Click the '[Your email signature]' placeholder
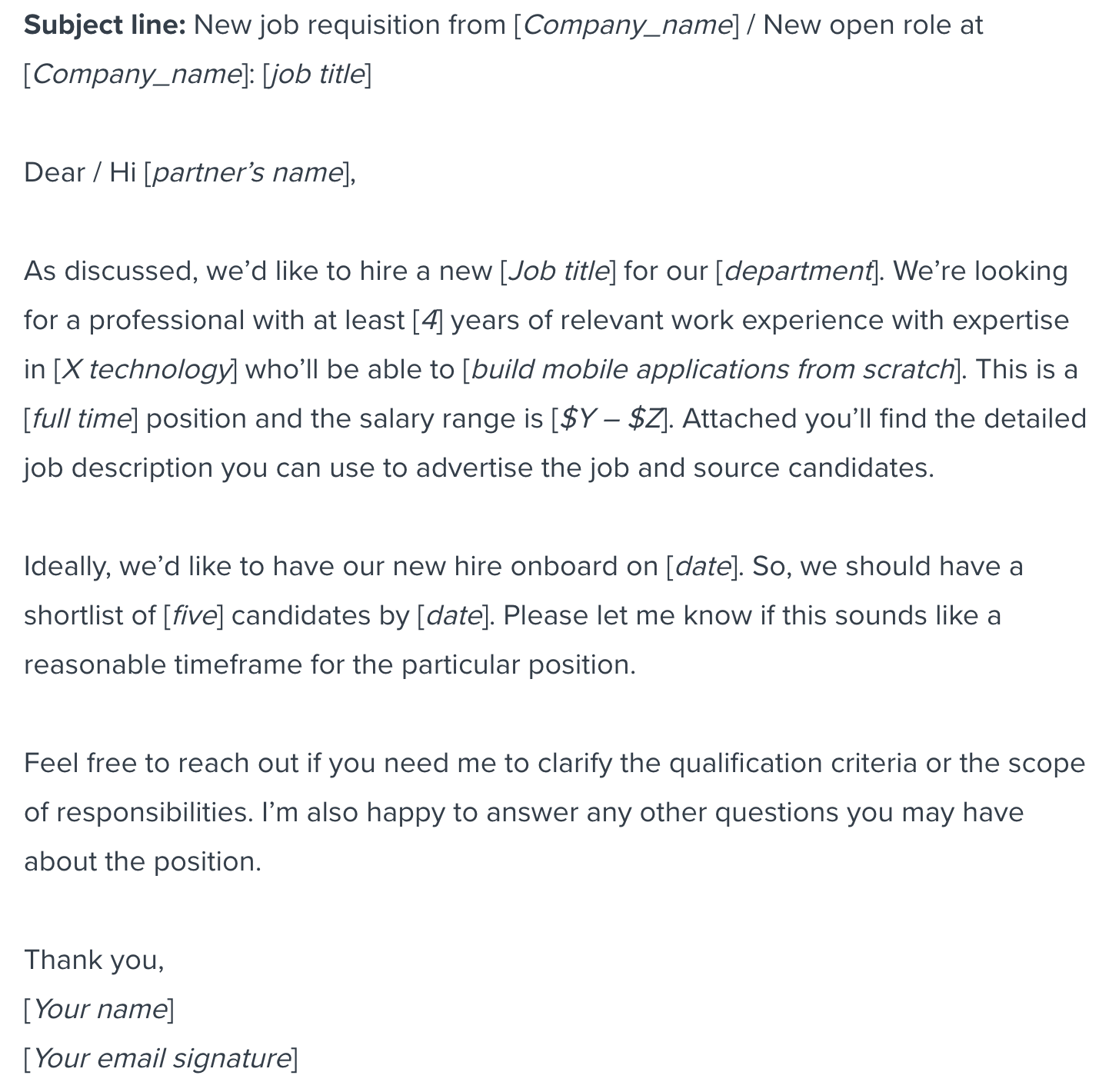Viewport: 1109px width, 1092px height. click(x=161, y=1058)
